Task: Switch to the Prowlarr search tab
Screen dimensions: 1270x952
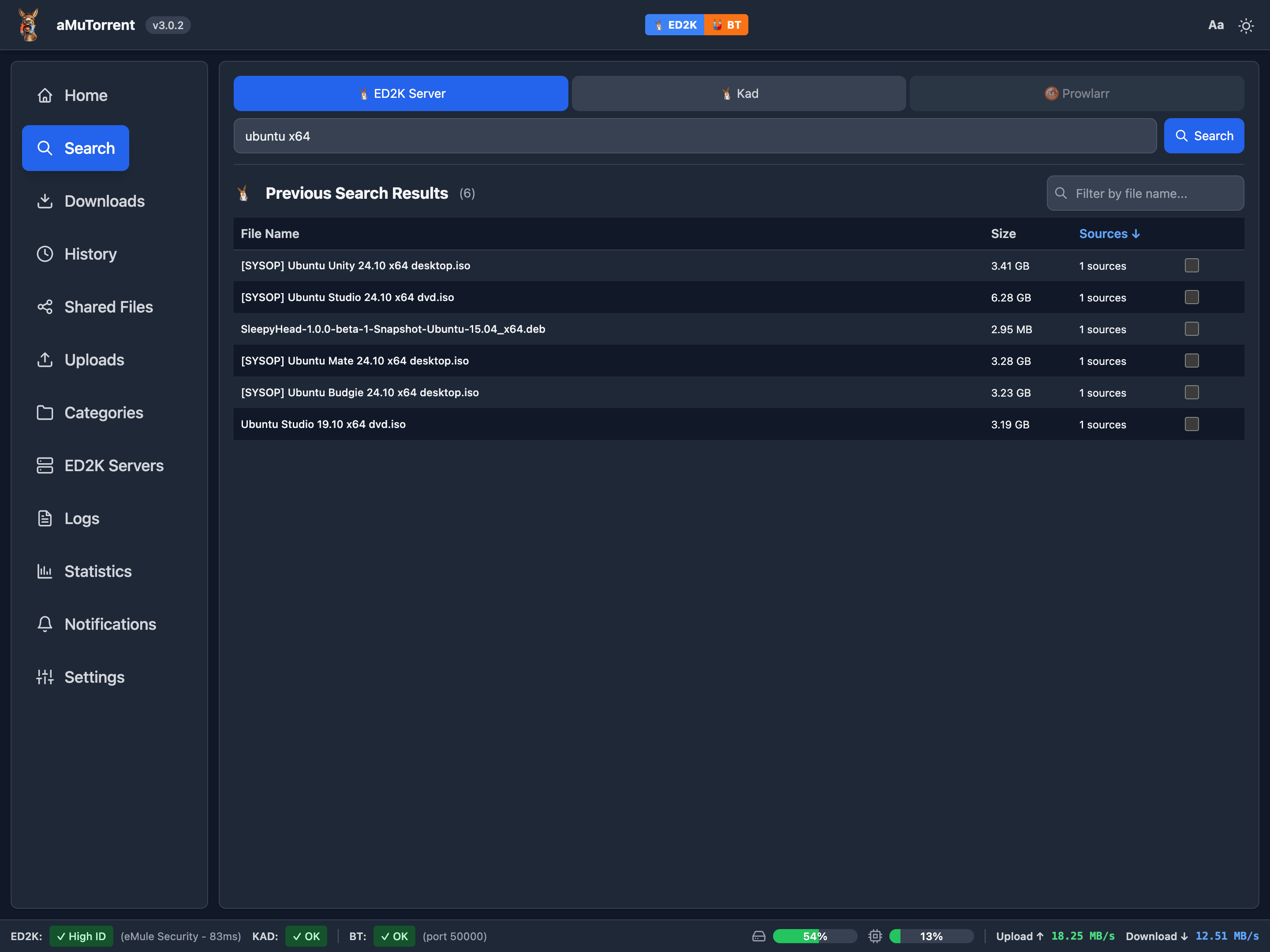Action: tap(1076, 93)
